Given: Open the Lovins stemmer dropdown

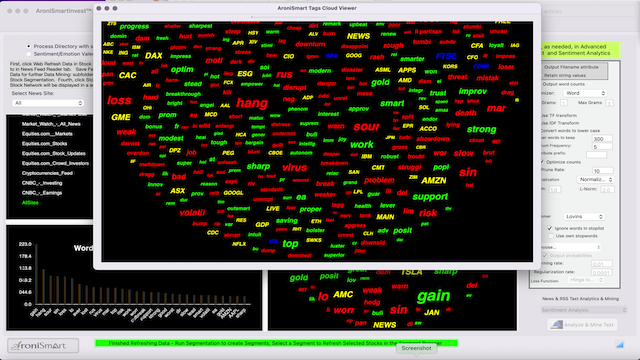Looking at the screenshot, I should 584,216.
